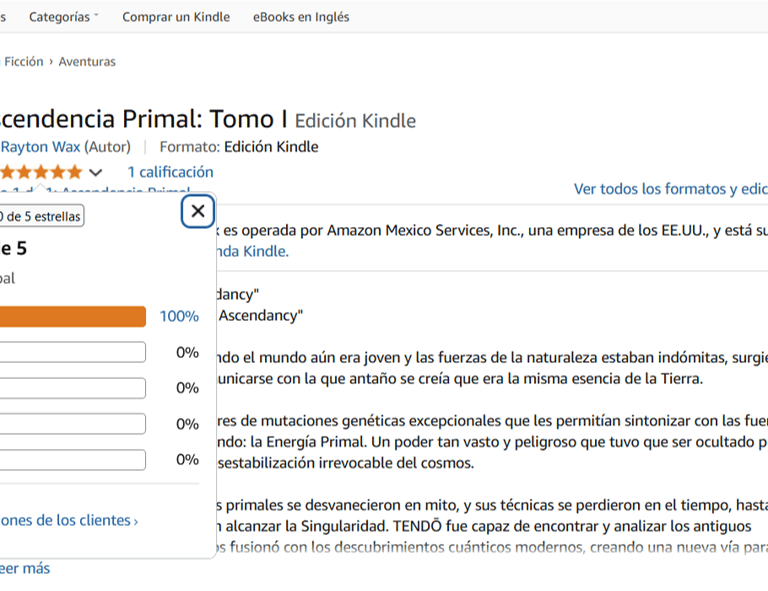Open the customer reviews link with chevron
Screen dimensions: 768x591
click(x=68, y=520)
